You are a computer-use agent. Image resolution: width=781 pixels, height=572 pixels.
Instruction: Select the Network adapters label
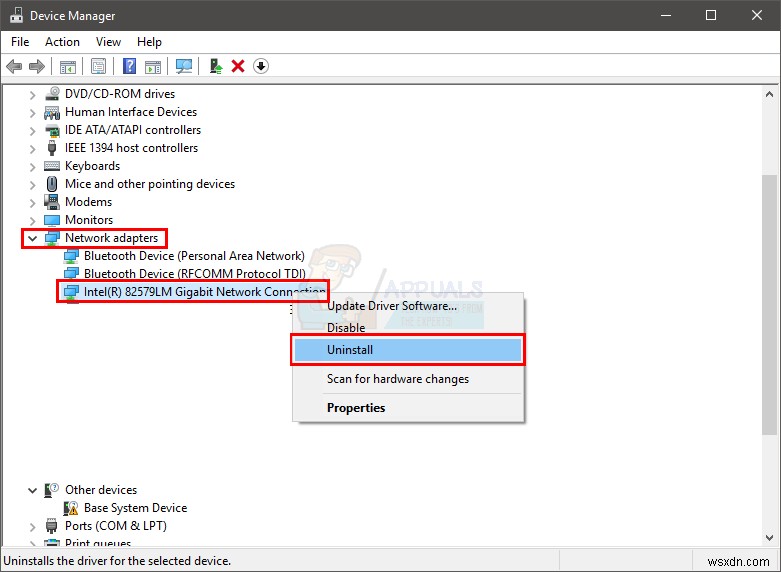point(112,238)
